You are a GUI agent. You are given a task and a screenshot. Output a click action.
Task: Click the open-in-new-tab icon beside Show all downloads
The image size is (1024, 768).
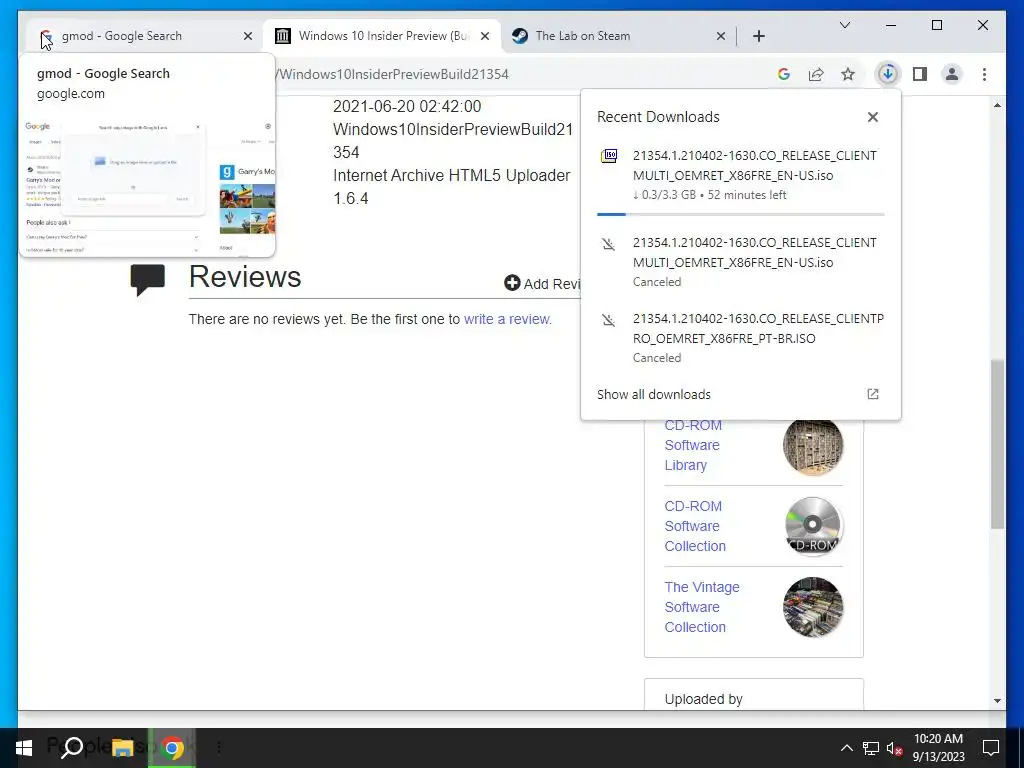point(872,394)
